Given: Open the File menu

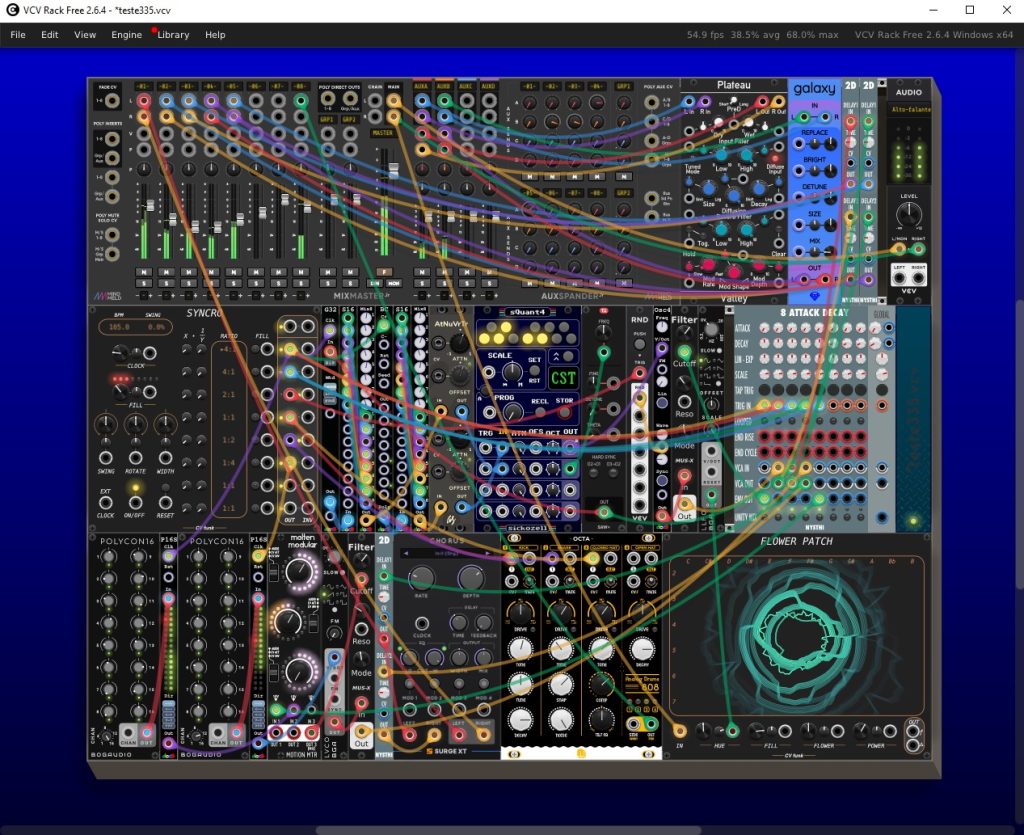Looking at the screenshot, I should click(x=18, y=35).
